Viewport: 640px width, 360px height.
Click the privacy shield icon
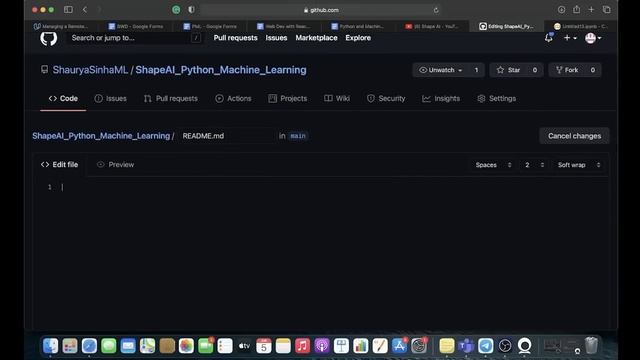pos(191,9)
